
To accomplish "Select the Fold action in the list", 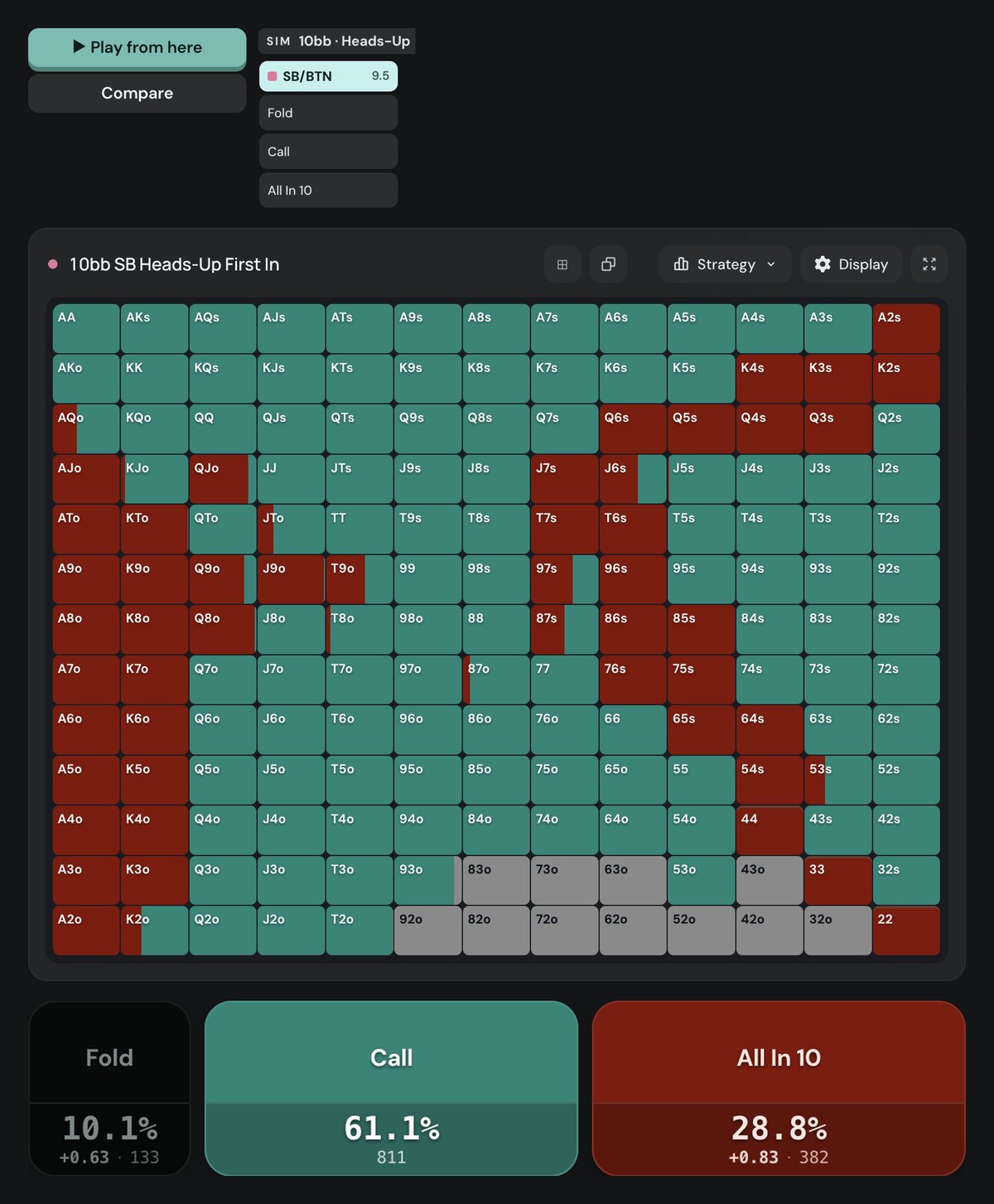I will tap(328, 113).
